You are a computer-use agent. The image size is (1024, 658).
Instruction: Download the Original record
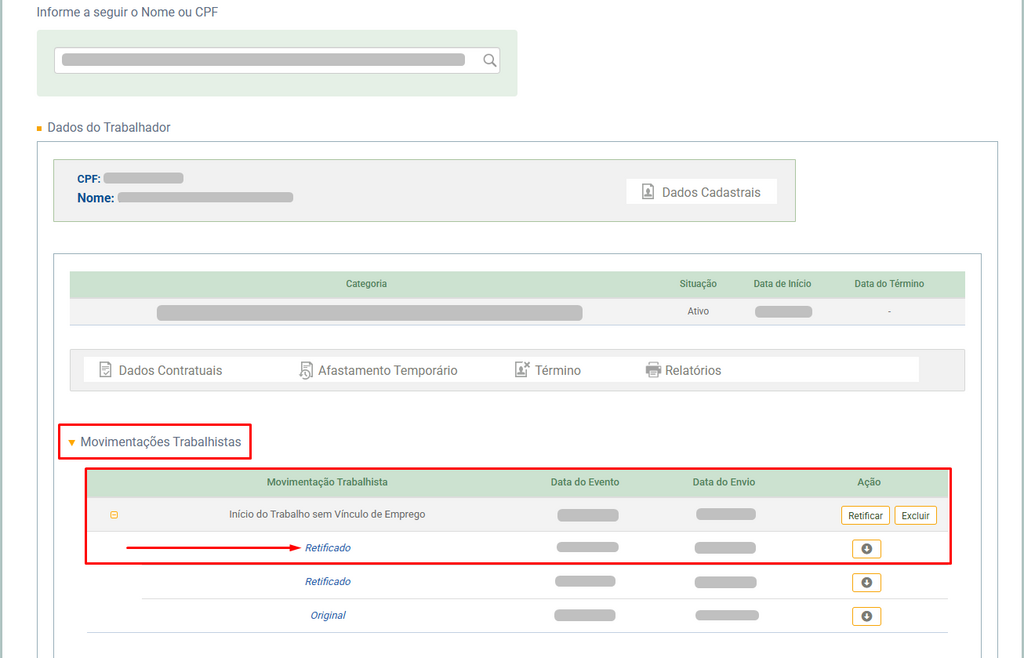pyautogui.click(x=866, y=616)
